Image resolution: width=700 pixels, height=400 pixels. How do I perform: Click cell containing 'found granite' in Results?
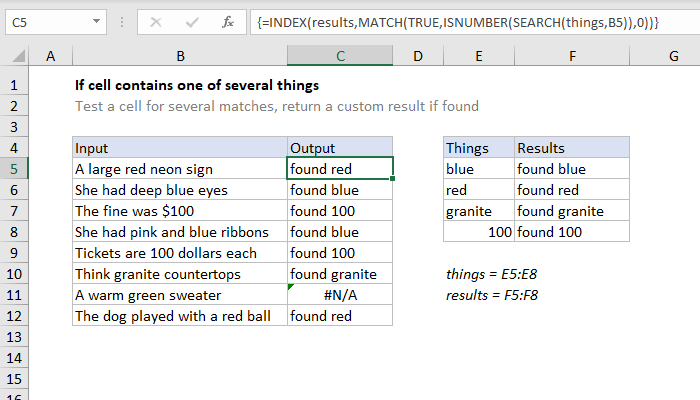tap(572, 211)
